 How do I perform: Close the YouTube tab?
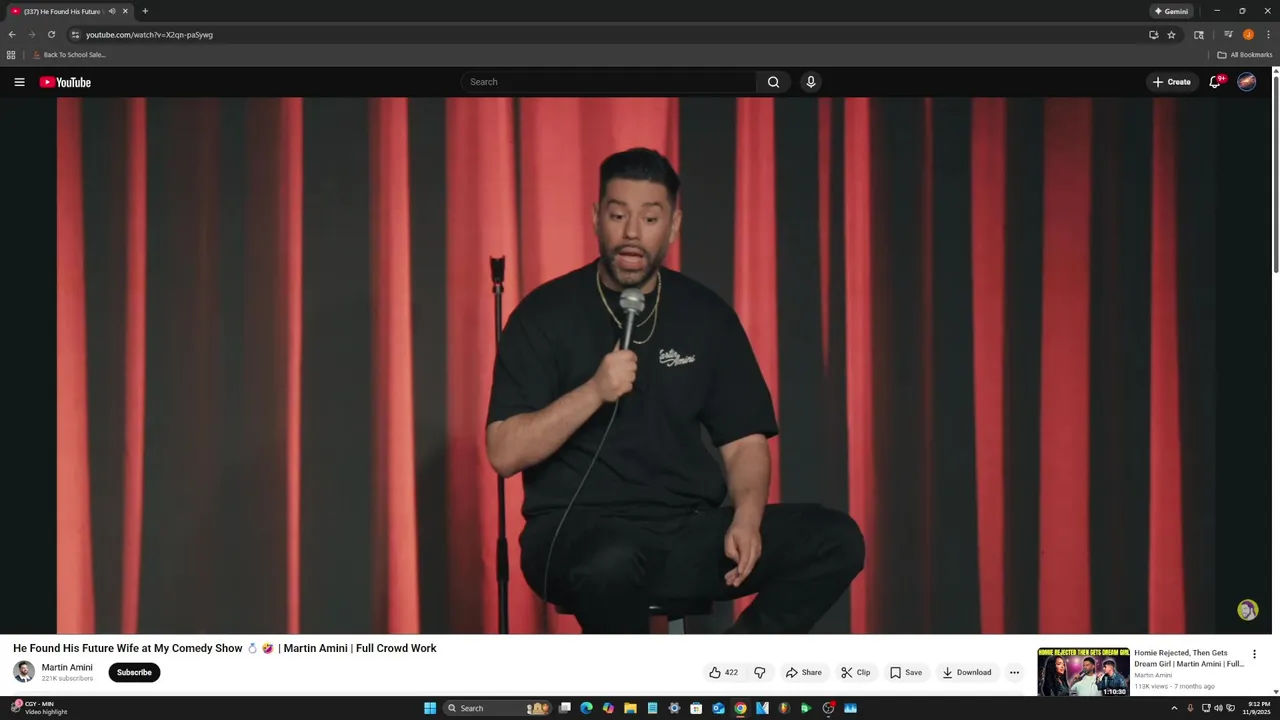click(125, 11)
